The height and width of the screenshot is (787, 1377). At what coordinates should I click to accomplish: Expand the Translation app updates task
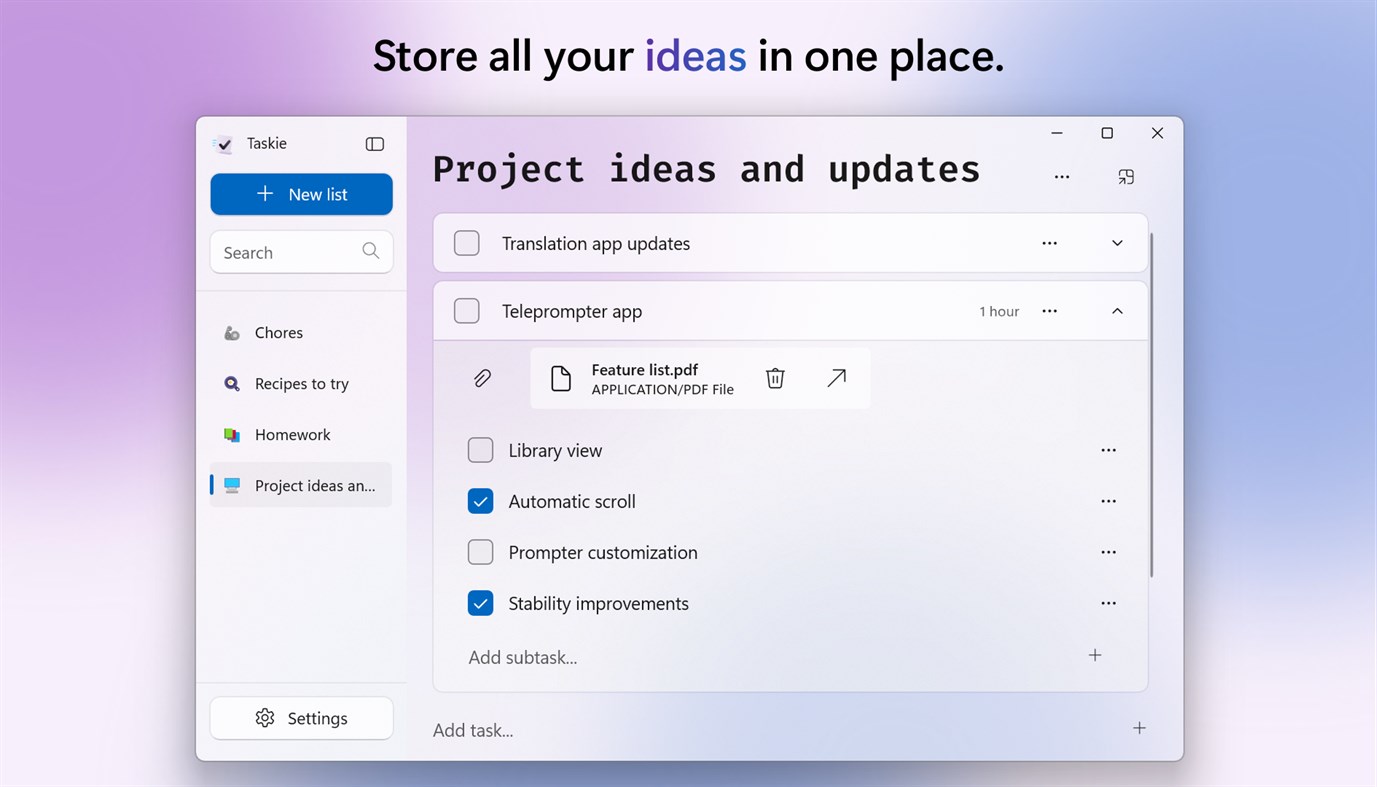point(1117,243)
